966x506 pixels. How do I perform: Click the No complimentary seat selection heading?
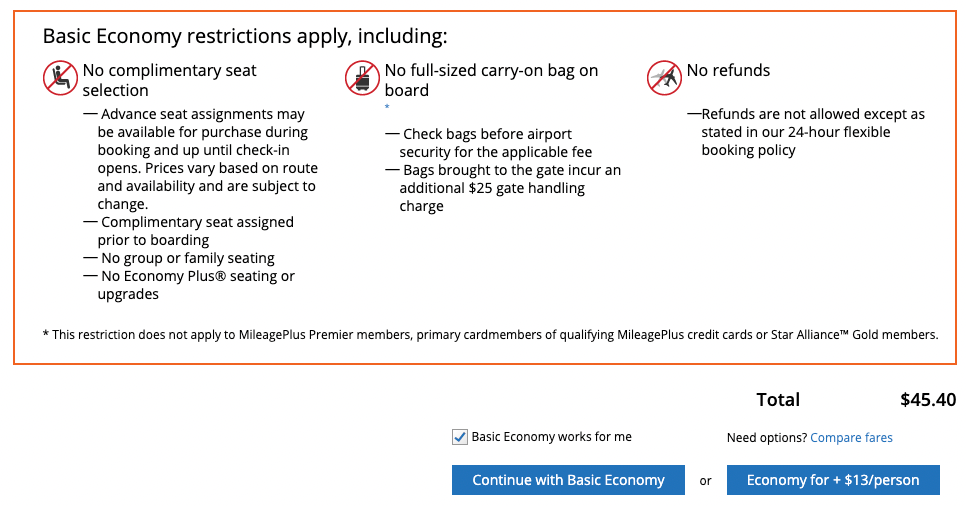coord(169,80)
